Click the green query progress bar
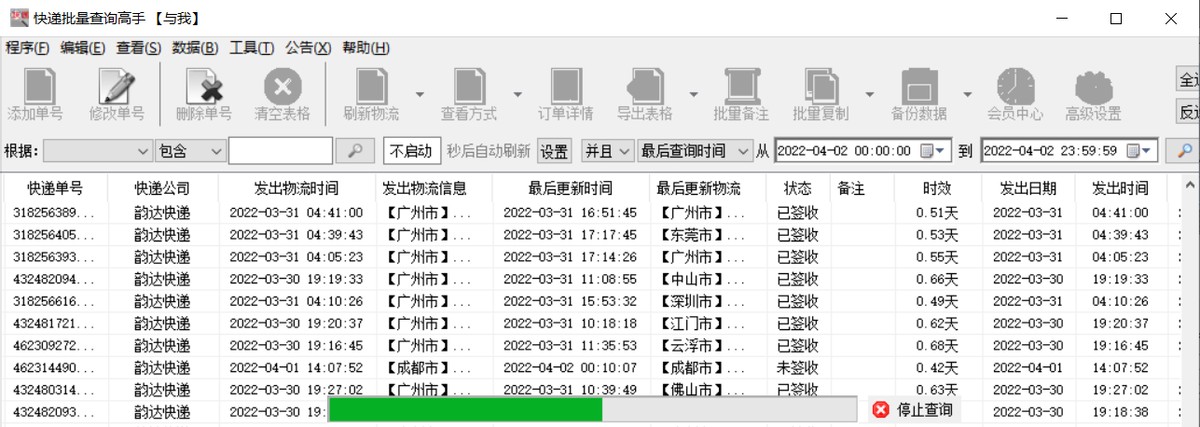This screenshot has height=427, width=1200. pos(465,410)
